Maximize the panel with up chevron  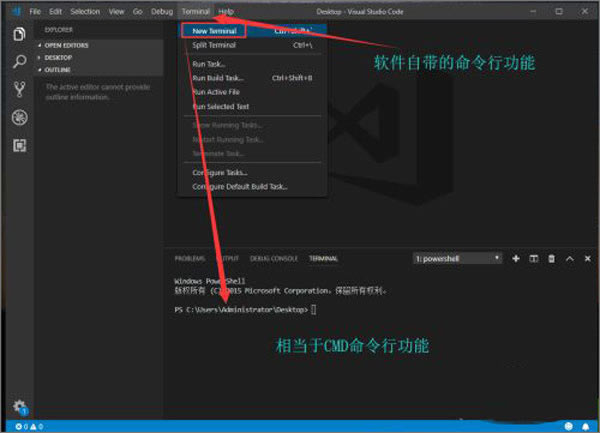(570, 259)
